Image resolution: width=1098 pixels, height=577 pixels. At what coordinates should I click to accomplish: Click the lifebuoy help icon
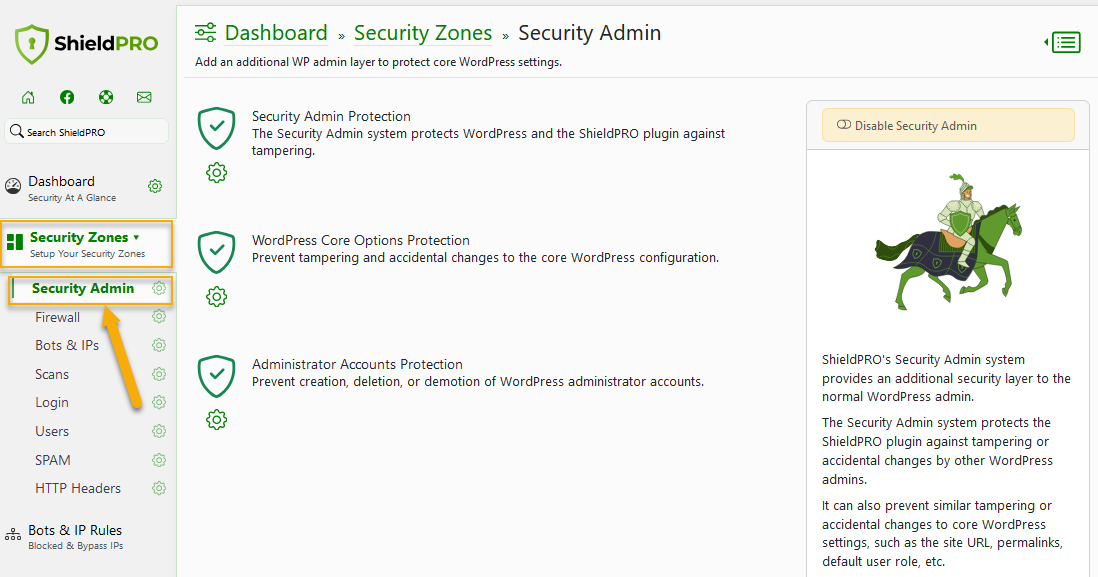[106, 97]
